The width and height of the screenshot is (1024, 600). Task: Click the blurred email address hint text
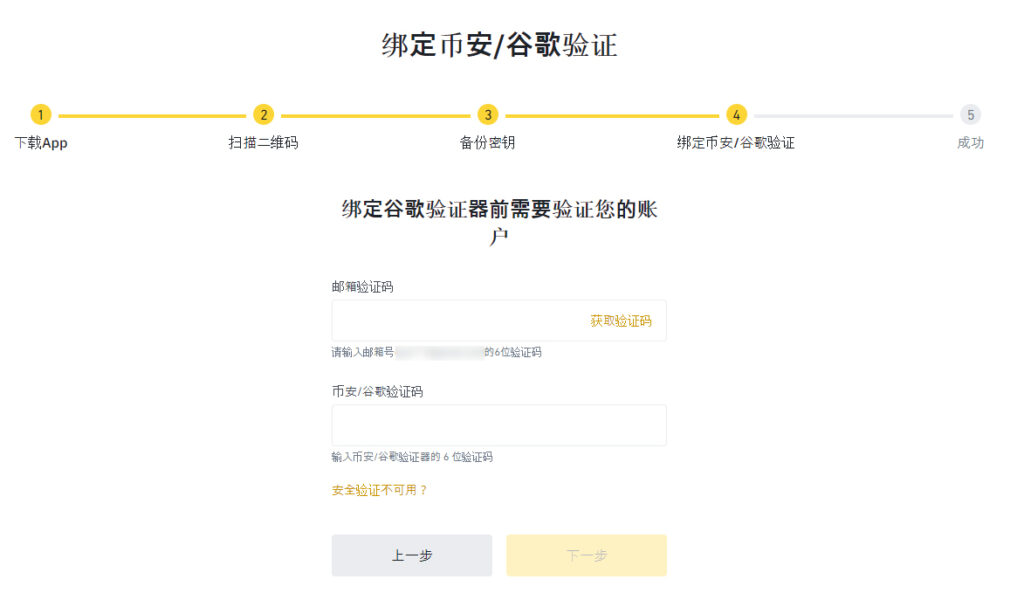click(x=440, y=353)
